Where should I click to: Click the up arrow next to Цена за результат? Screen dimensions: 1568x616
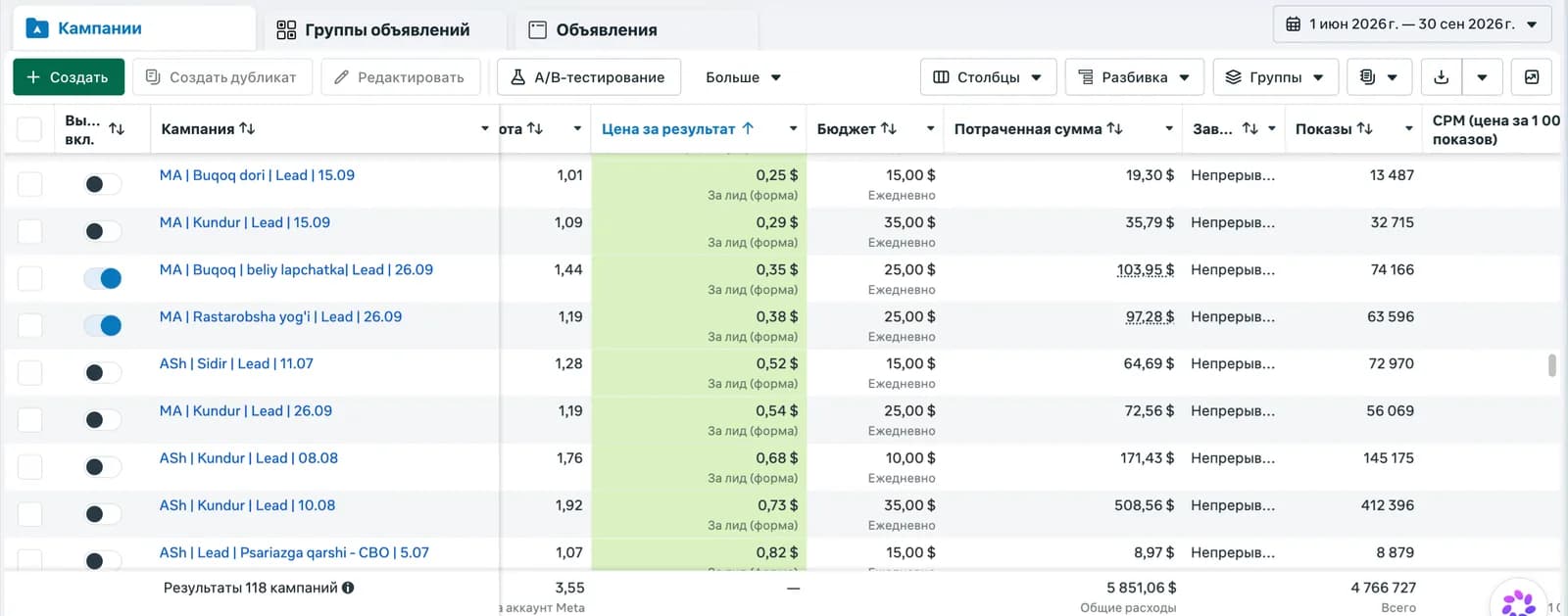(x=748, y=128)
